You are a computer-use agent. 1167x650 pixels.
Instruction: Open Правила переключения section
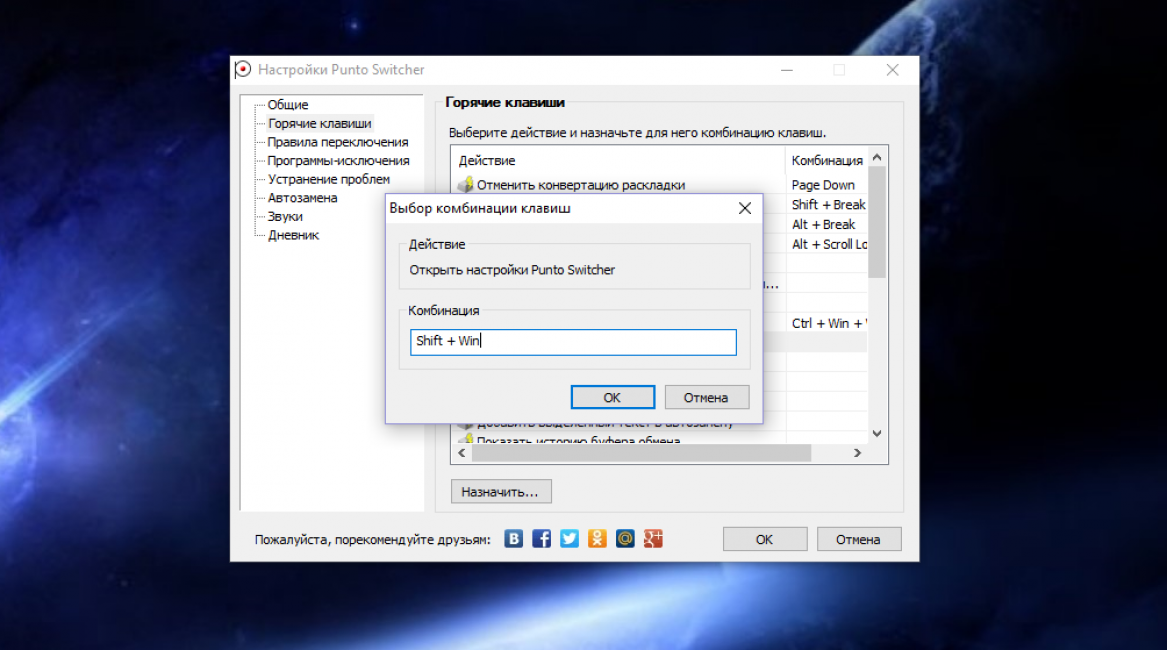coord(338,142)
